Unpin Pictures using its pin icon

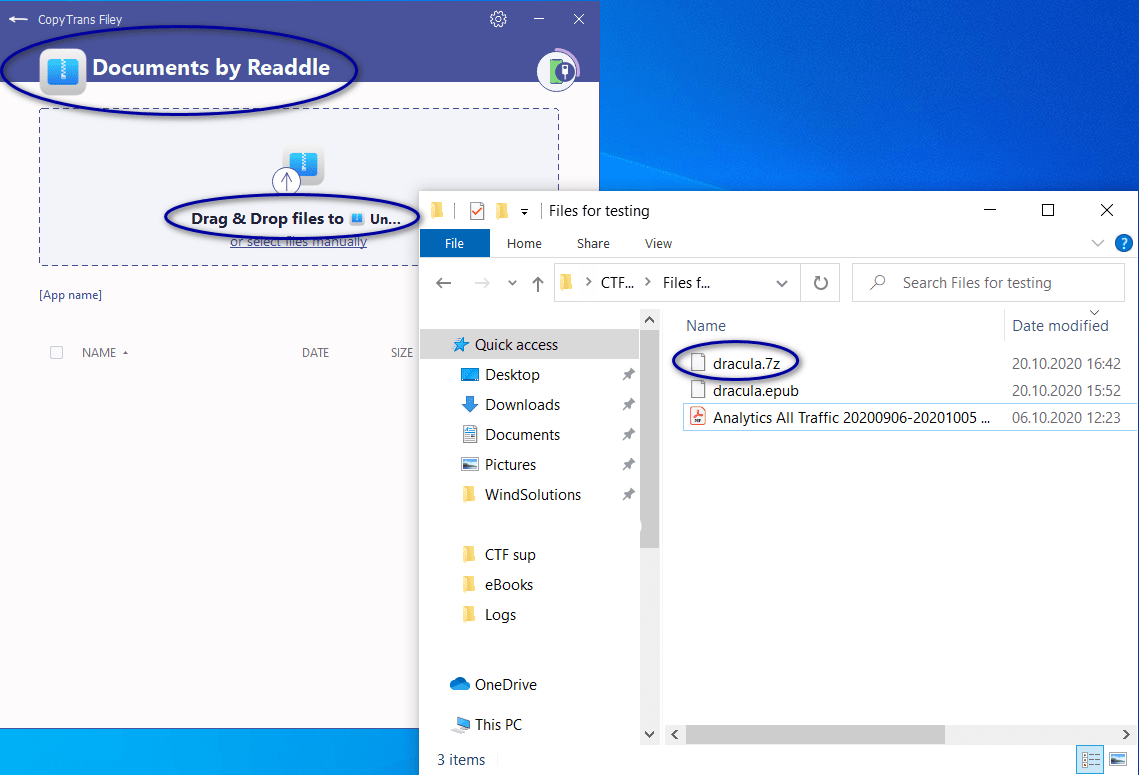pyautogui.click(x=628, y=465)
